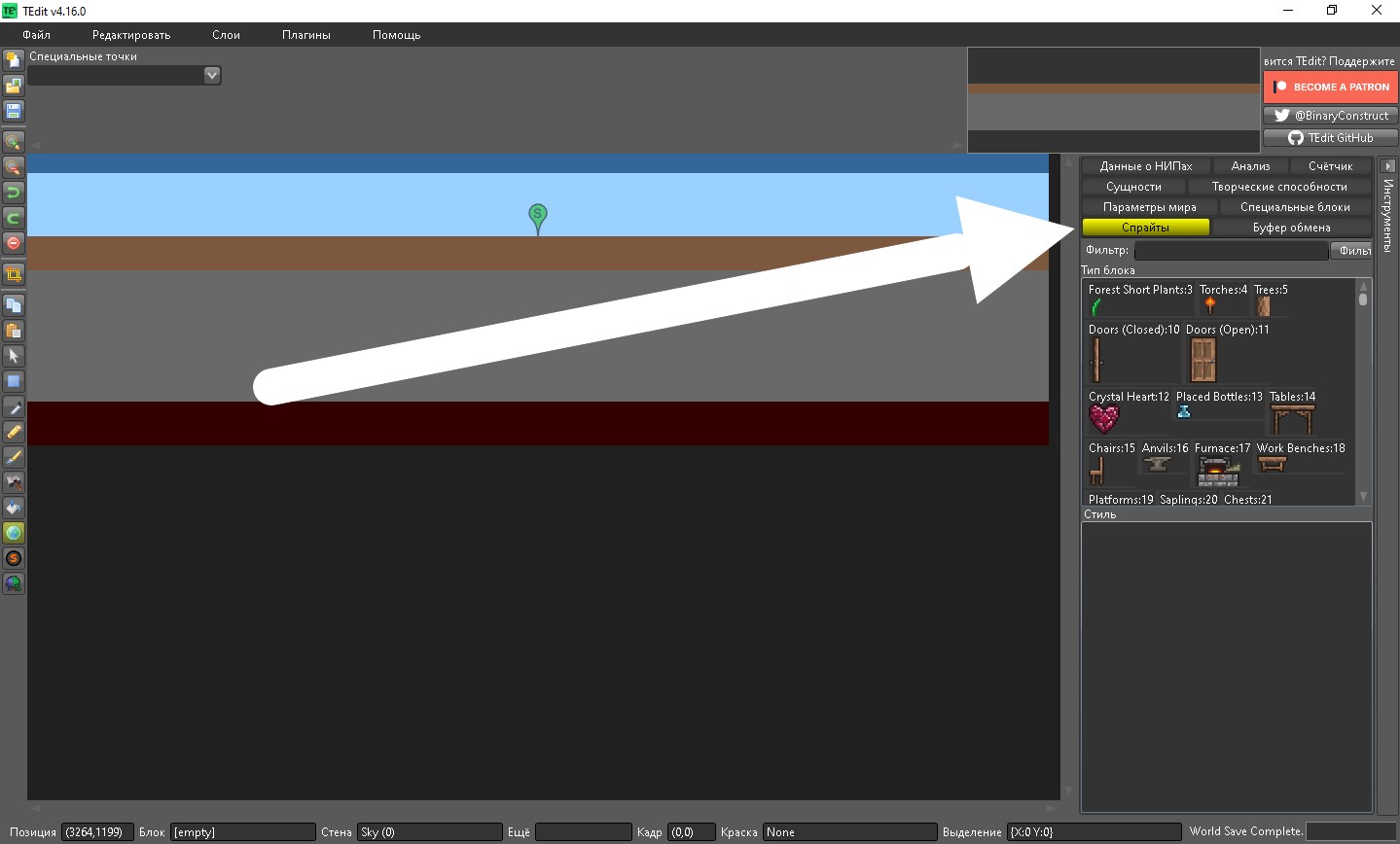Viewport: 1400px width, 844px height.
Task: Open the TEdit GitHub link
Action: (x=1331, y=138)
